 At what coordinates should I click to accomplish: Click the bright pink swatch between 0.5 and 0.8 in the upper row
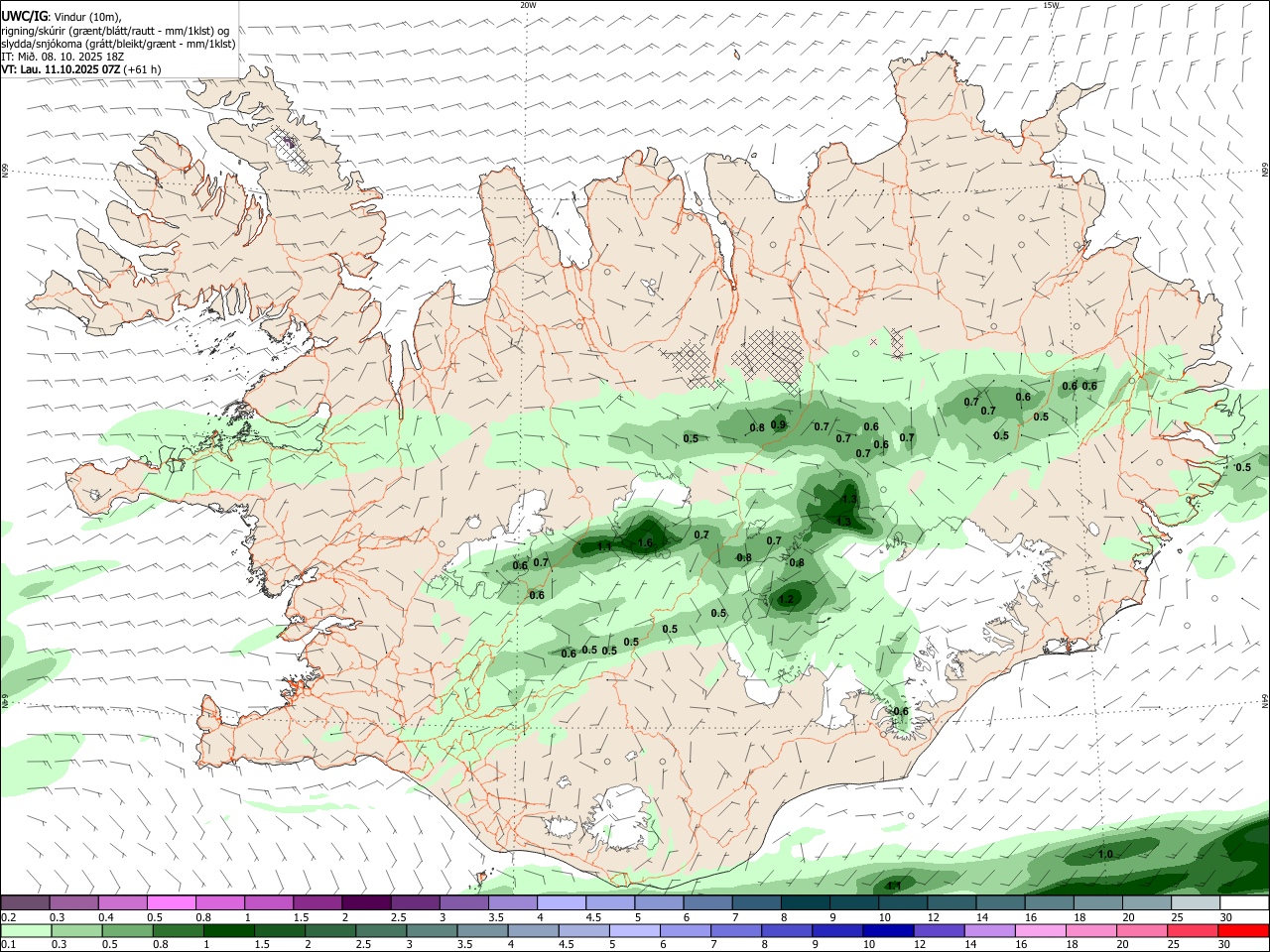(172, 903)
